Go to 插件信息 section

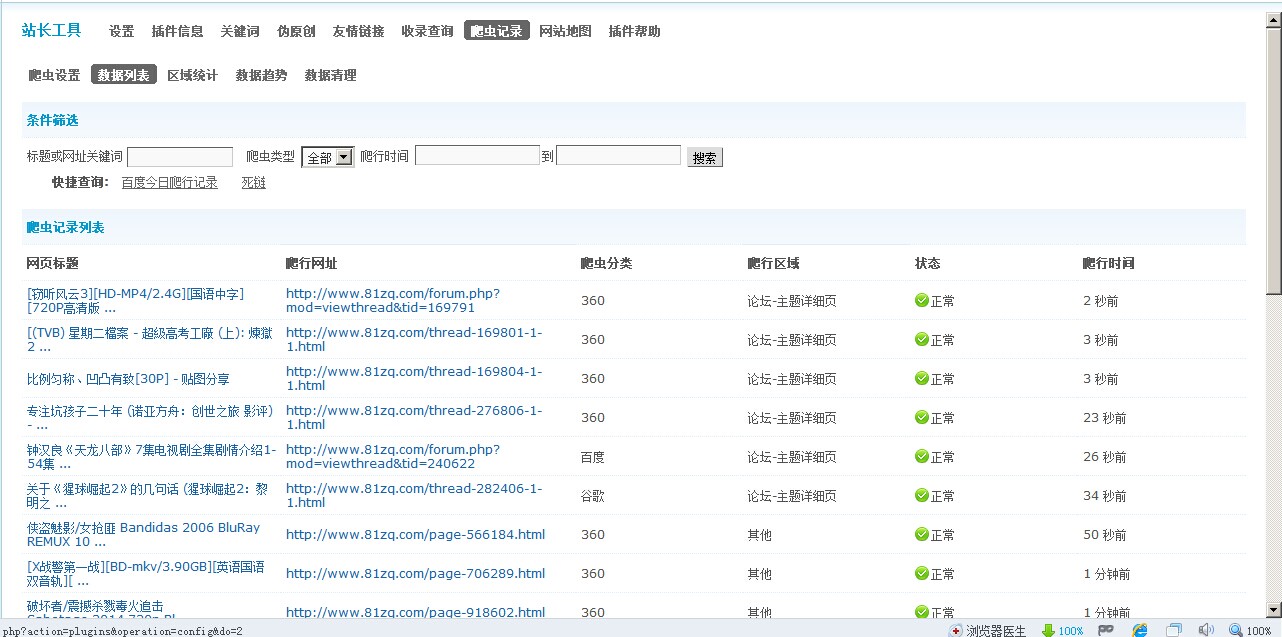pos(178,31)
